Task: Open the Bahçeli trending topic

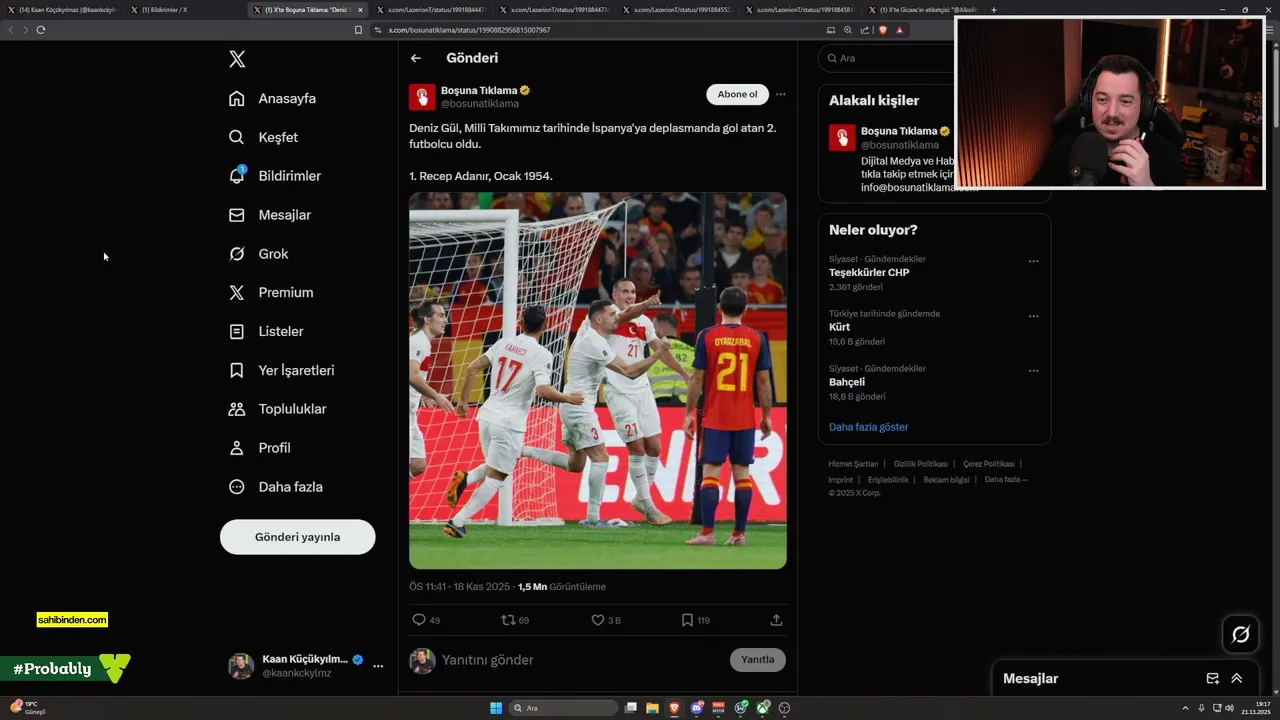Action: (847, 382)
